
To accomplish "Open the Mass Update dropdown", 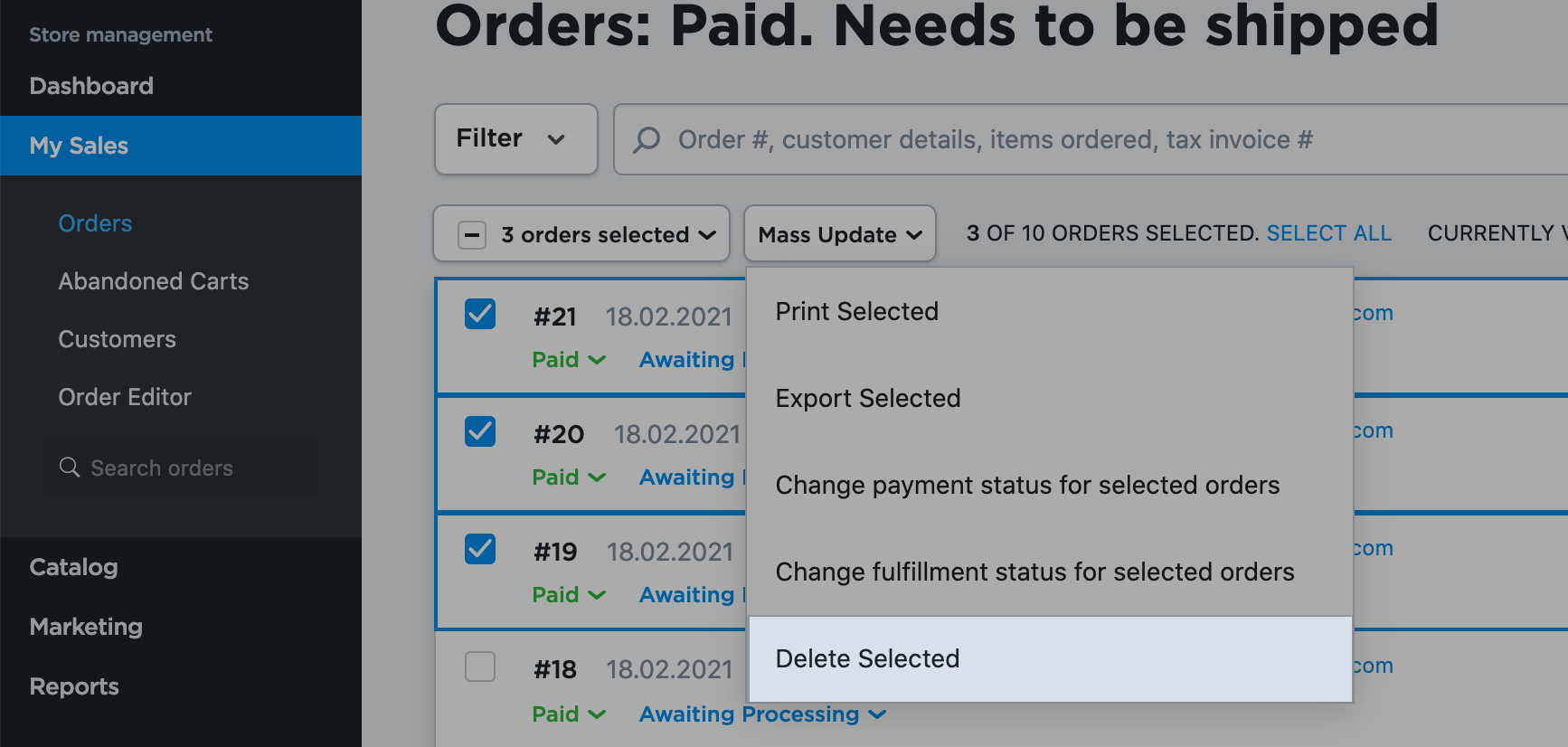I will coord(839,234).
